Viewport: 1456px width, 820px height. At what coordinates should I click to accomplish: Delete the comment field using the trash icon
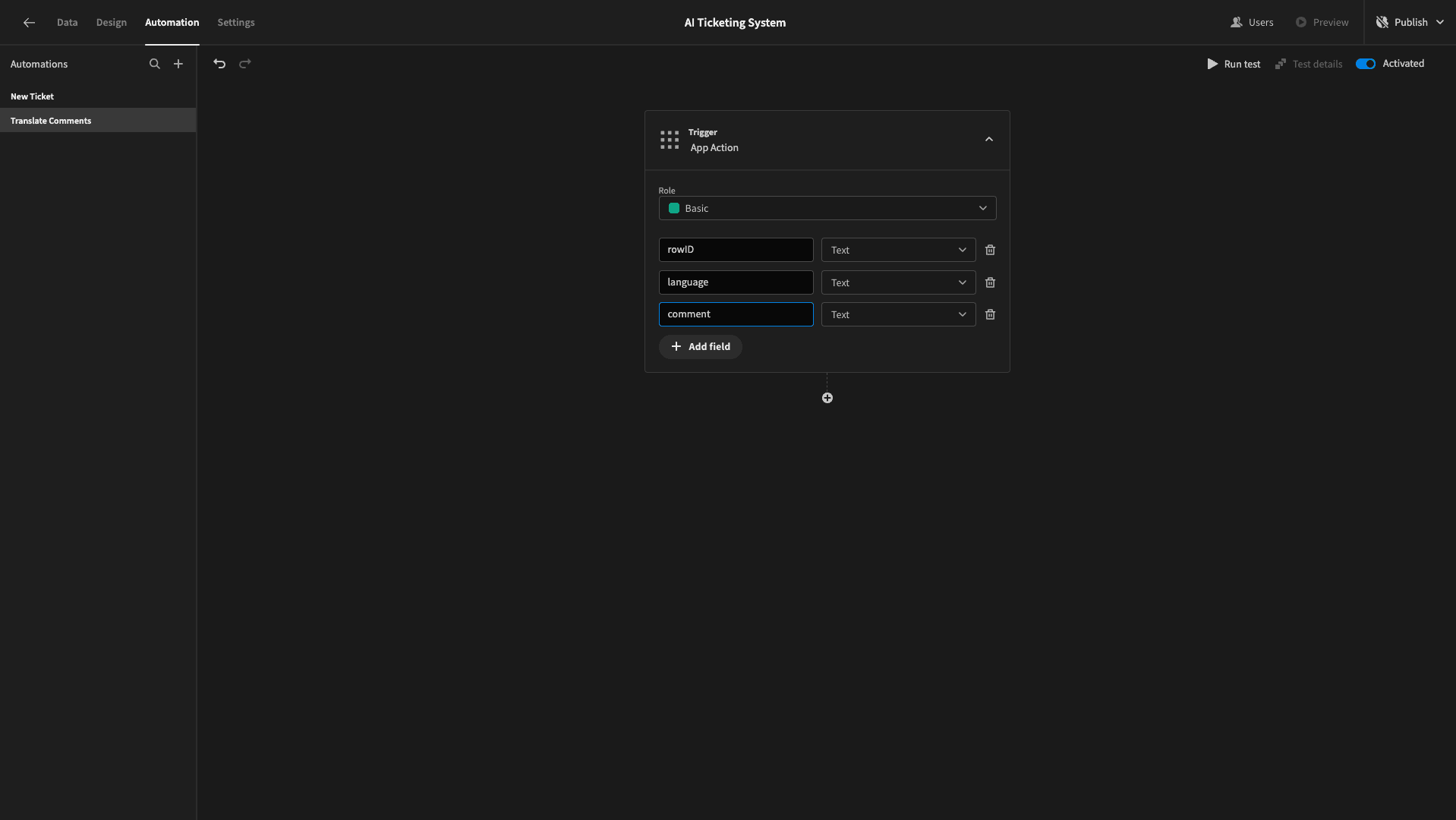pos(990,314)
